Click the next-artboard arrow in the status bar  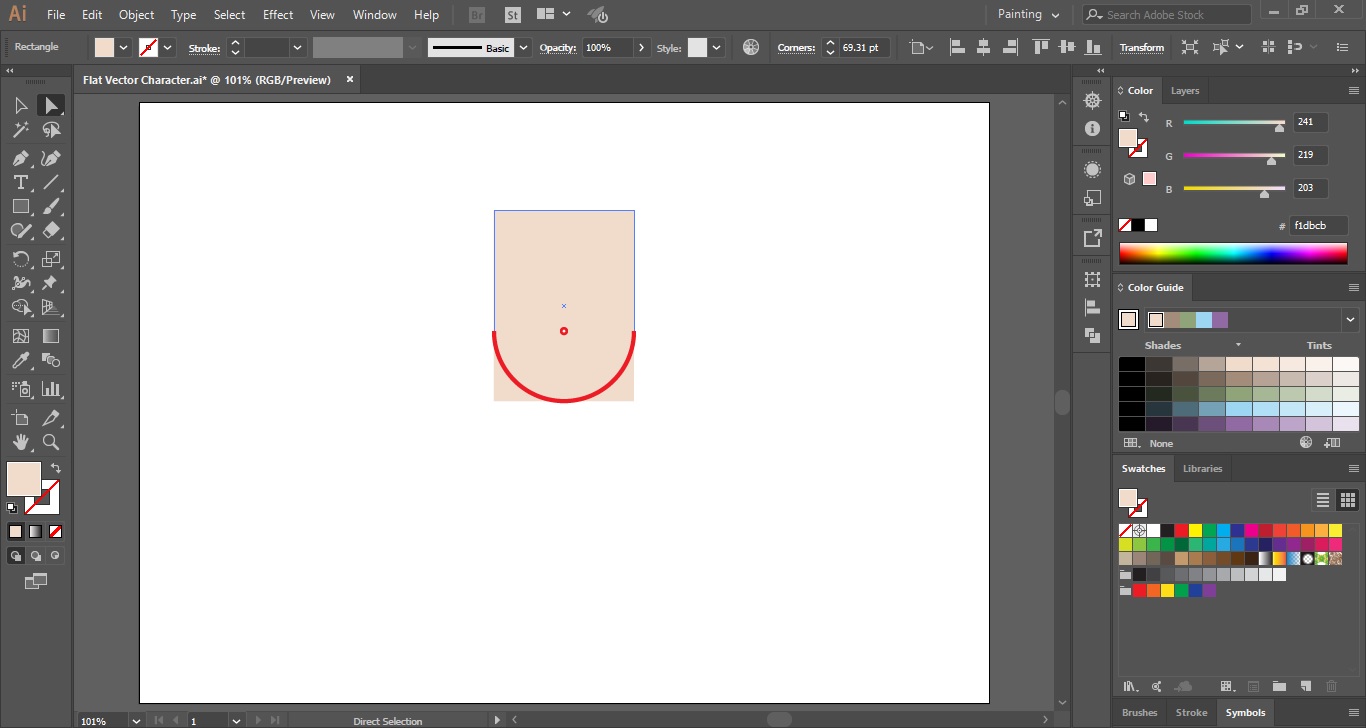(x=259, y=720)
